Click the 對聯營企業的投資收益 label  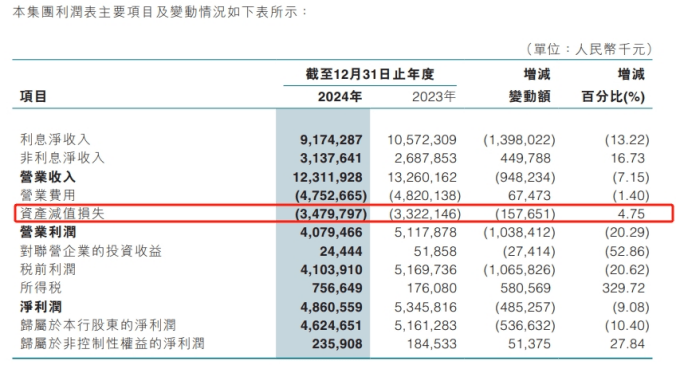(x=91, y=251)
